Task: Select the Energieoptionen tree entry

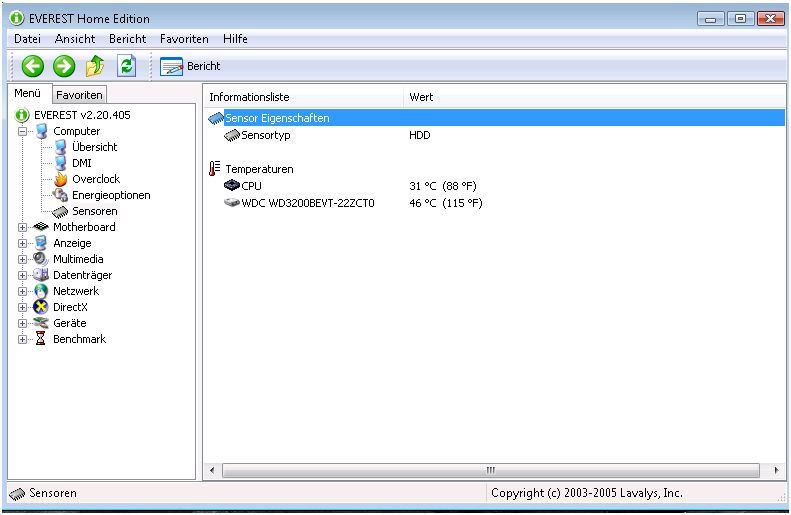Action: coord(111,195)
